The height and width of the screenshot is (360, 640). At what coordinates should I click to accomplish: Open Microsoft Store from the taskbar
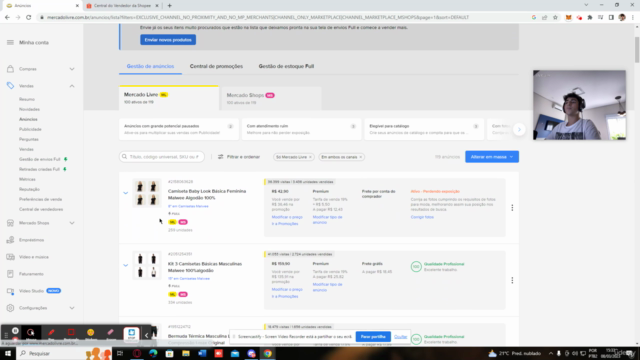click(x=169, y=353)
